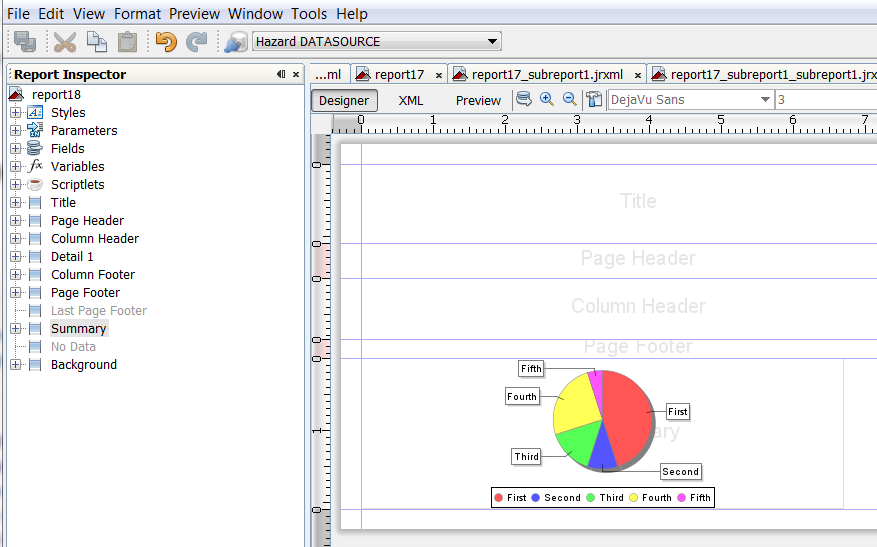The image size is (877, 547).
Task: Zoom out of the report designer
Action: (x=569, y=99)
